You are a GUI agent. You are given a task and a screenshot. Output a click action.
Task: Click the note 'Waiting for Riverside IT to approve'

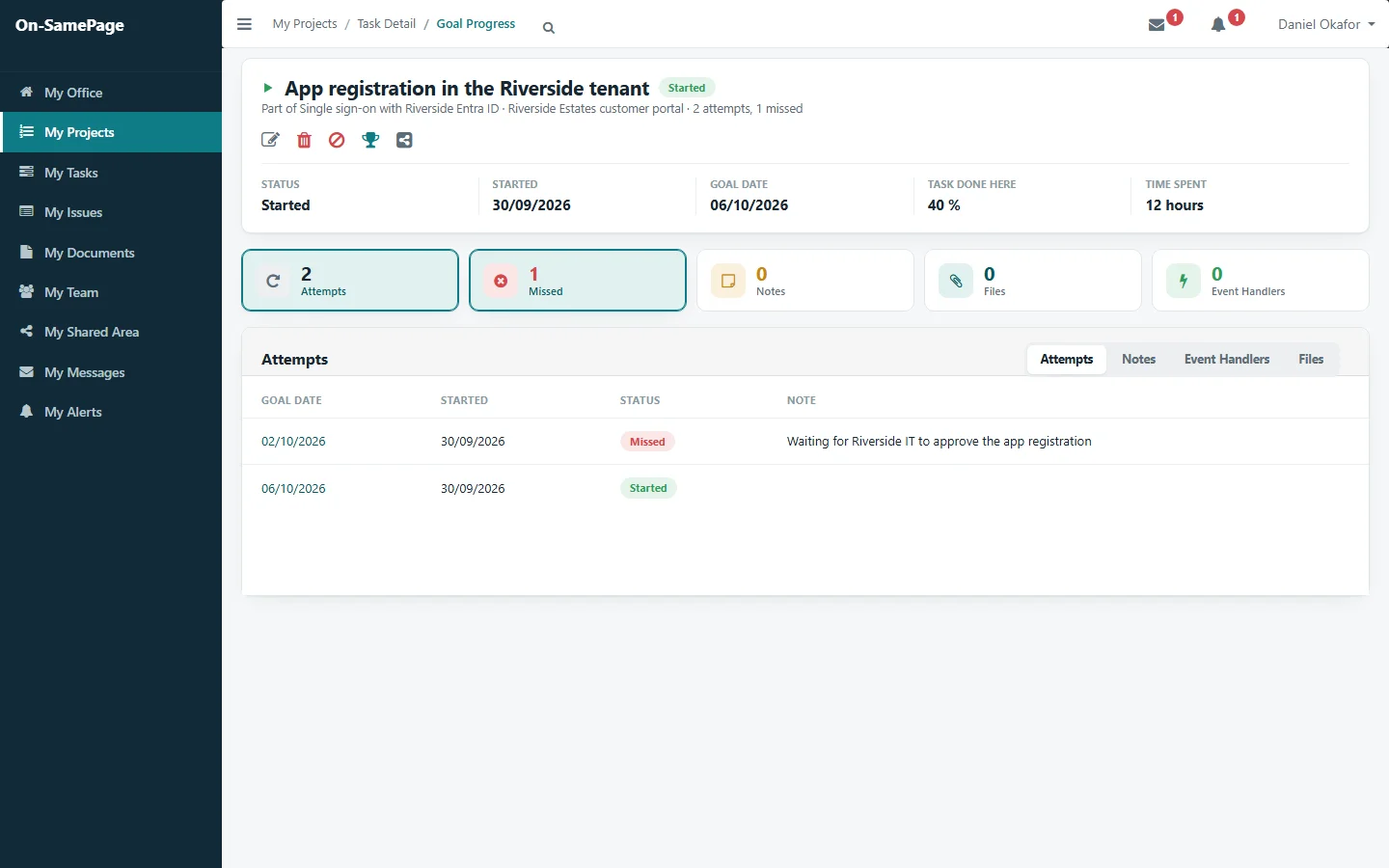click(940, 442)
